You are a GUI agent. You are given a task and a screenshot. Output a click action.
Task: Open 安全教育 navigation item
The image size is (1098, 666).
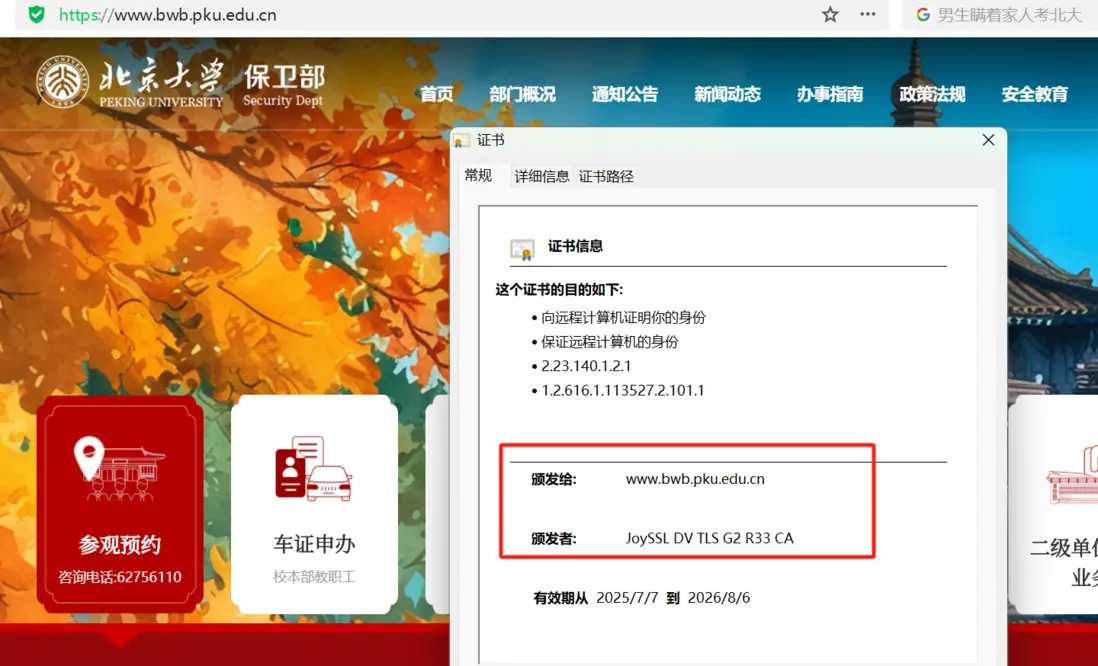tap(1034, 94)
